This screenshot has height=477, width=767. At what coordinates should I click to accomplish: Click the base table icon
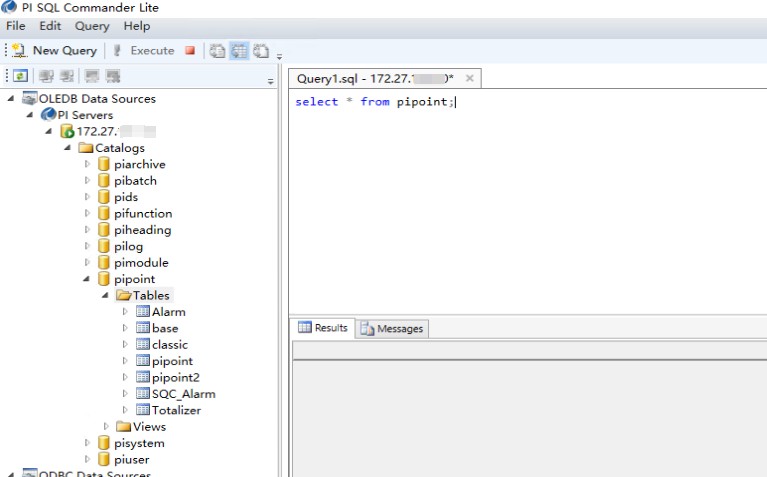pos(143,328)
